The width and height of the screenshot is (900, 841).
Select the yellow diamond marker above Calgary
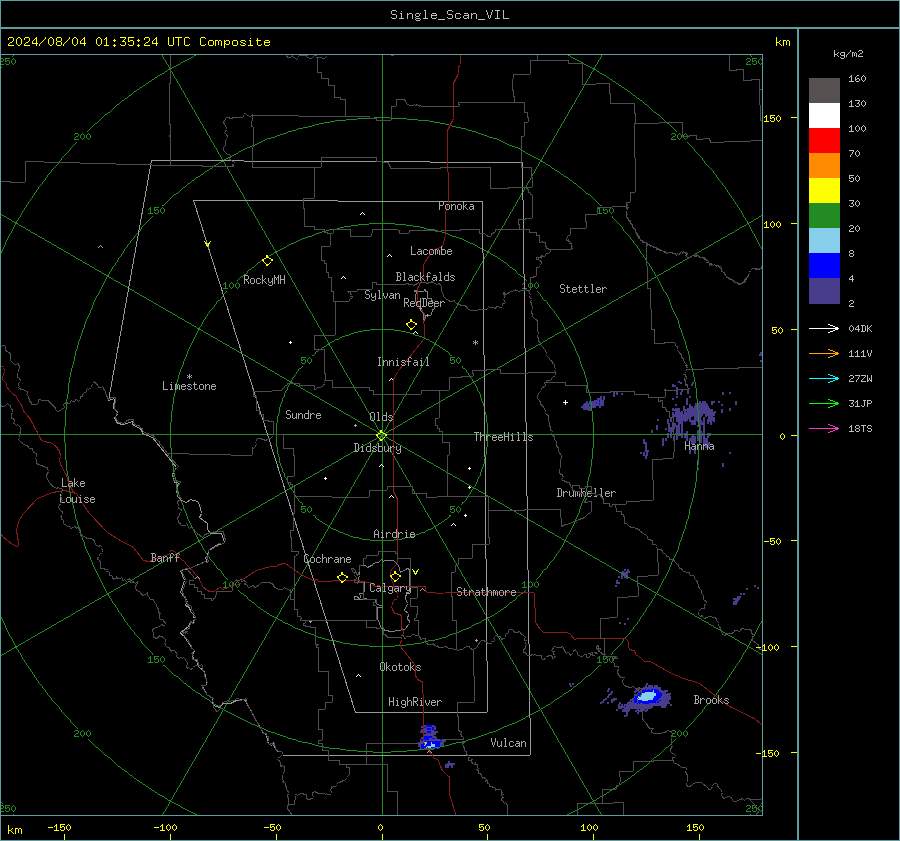click(395, 576)
